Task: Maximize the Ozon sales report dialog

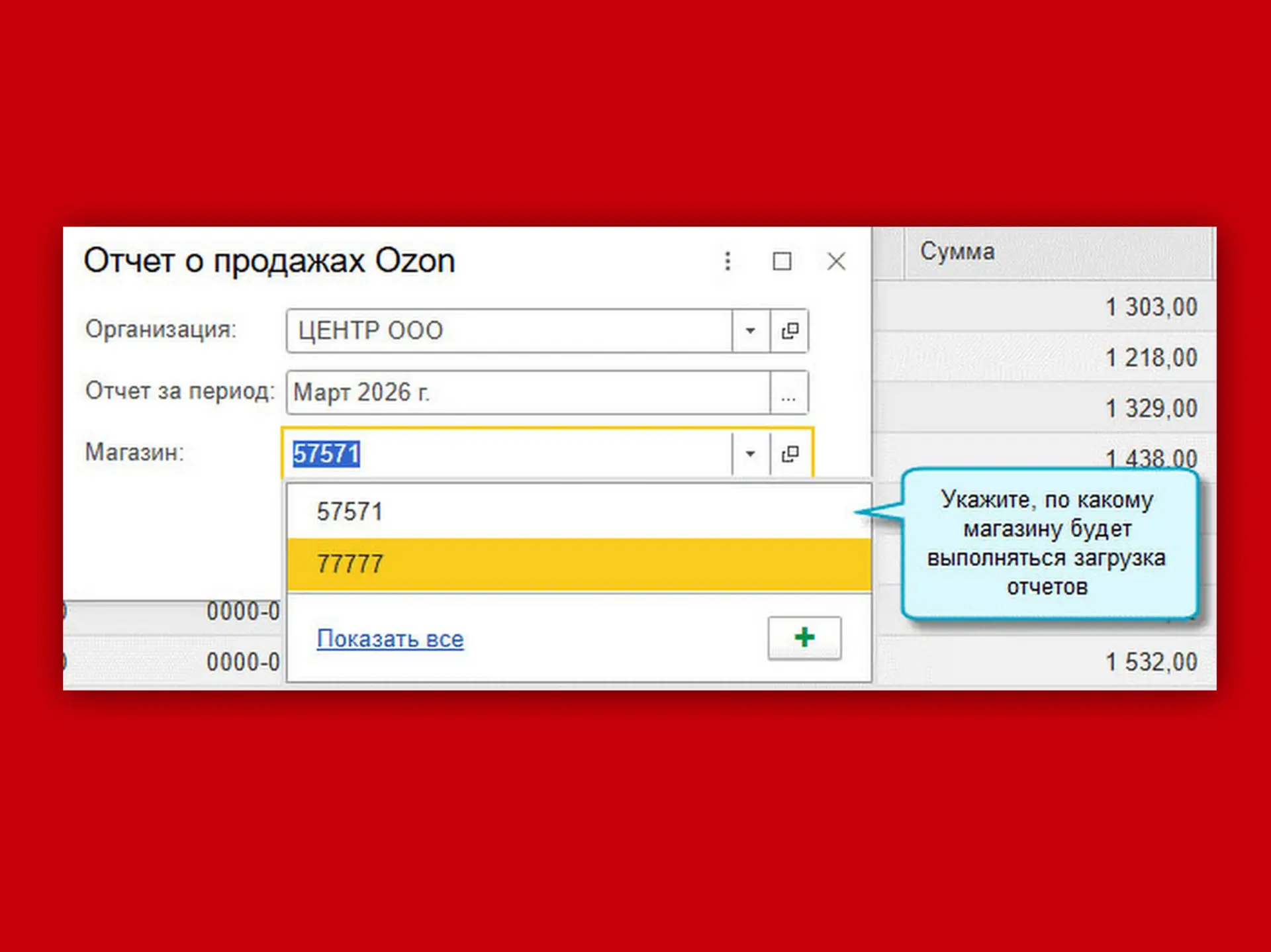Action: point(782,261)
